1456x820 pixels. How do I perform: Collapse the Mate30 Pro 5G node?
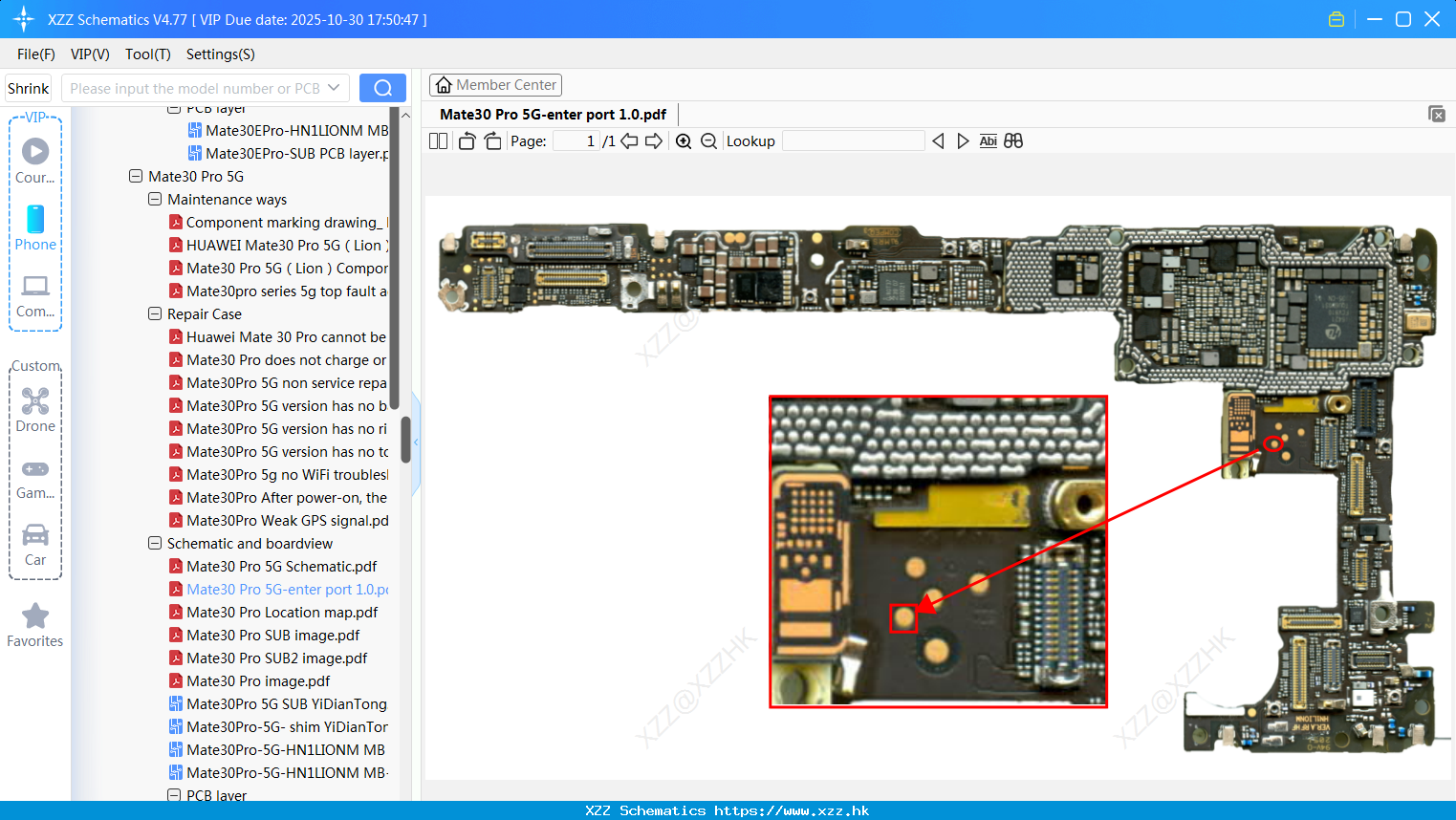point(136,176)
